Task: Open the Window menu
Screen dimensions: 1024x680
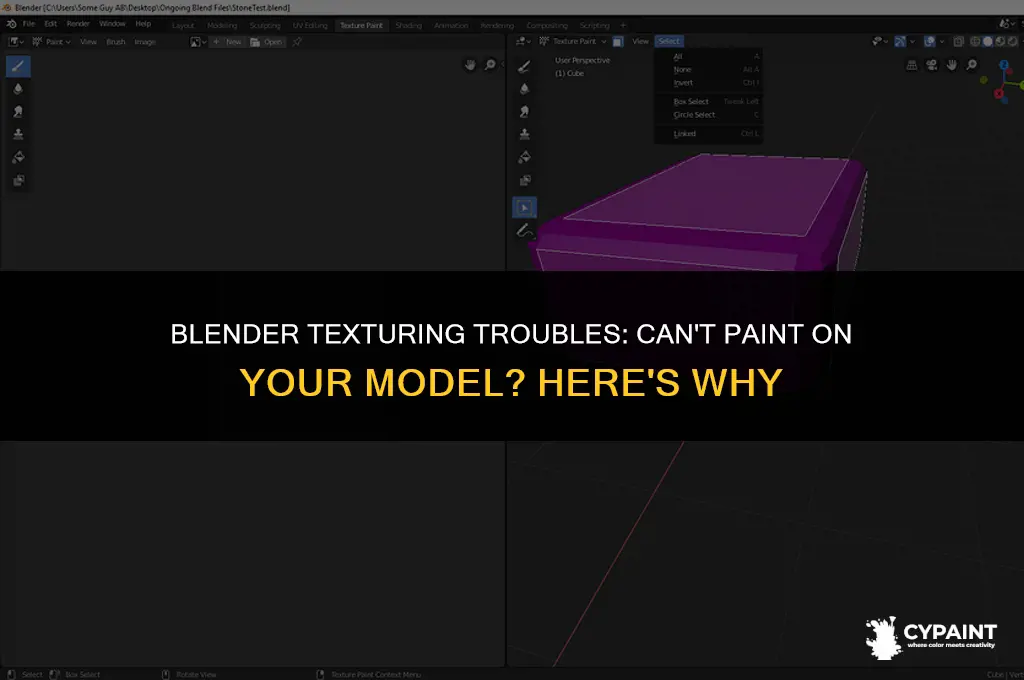Action: click(112, 24)
